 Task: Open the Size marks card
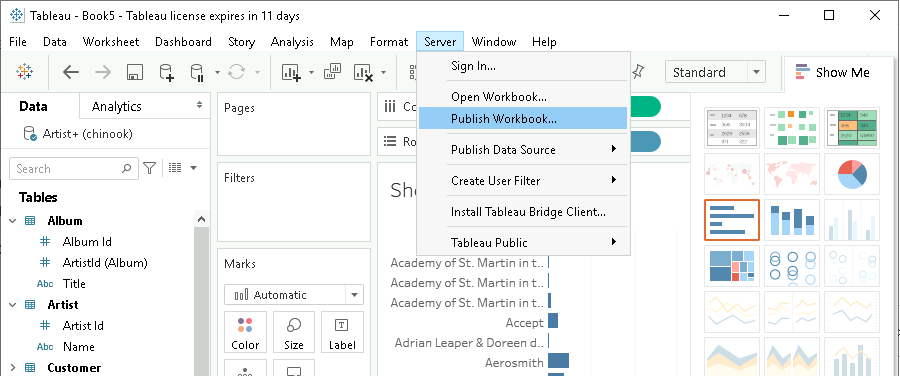pyautogui.click(x=294, y=332)
